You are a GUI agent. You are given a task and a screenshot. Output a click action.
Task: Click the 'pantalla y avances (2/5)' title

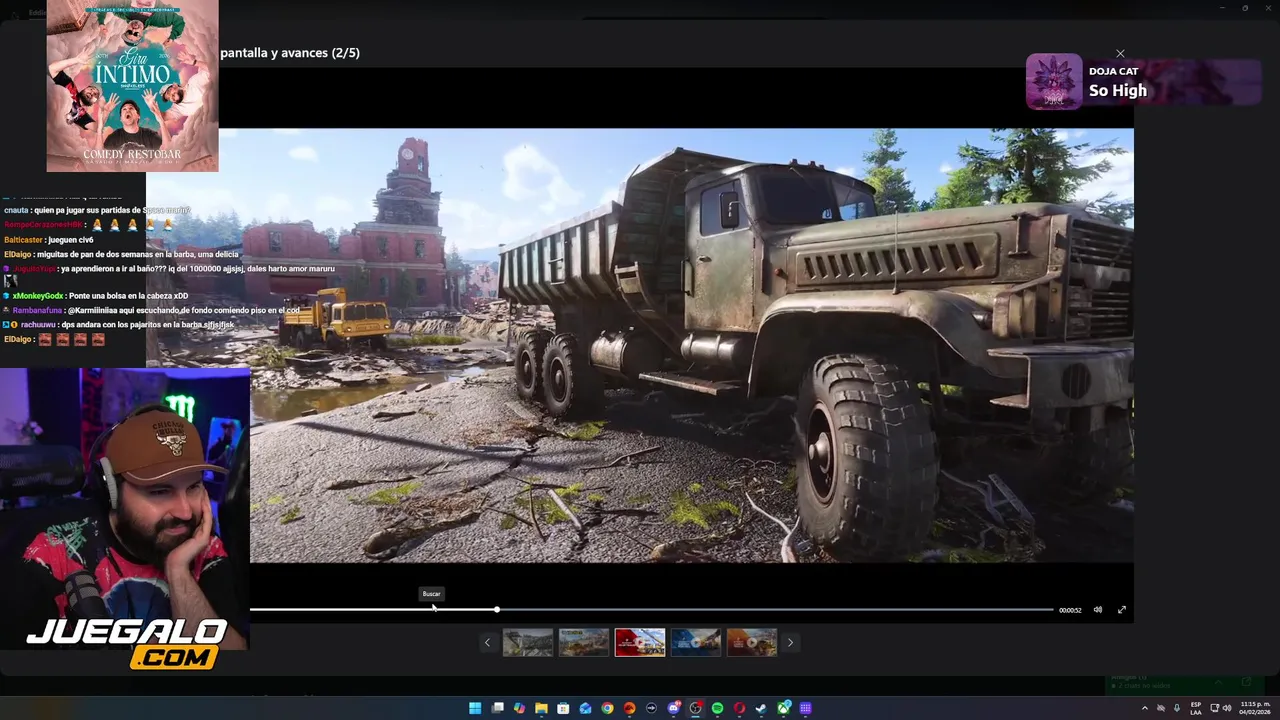pyautogui.click(x=290, y=53)
